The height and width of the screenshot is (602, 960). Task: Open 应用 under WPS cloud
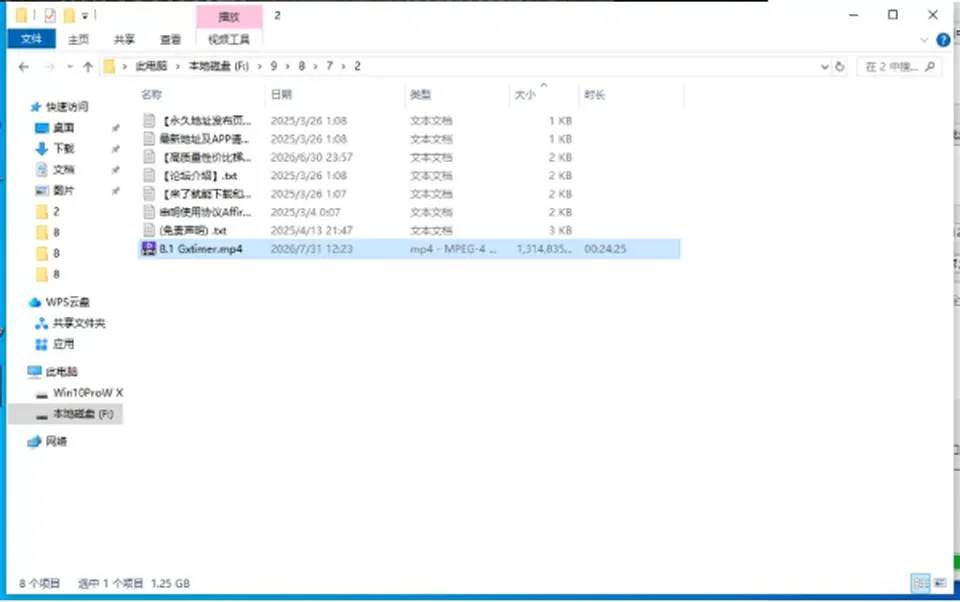[x=55, y=344]
